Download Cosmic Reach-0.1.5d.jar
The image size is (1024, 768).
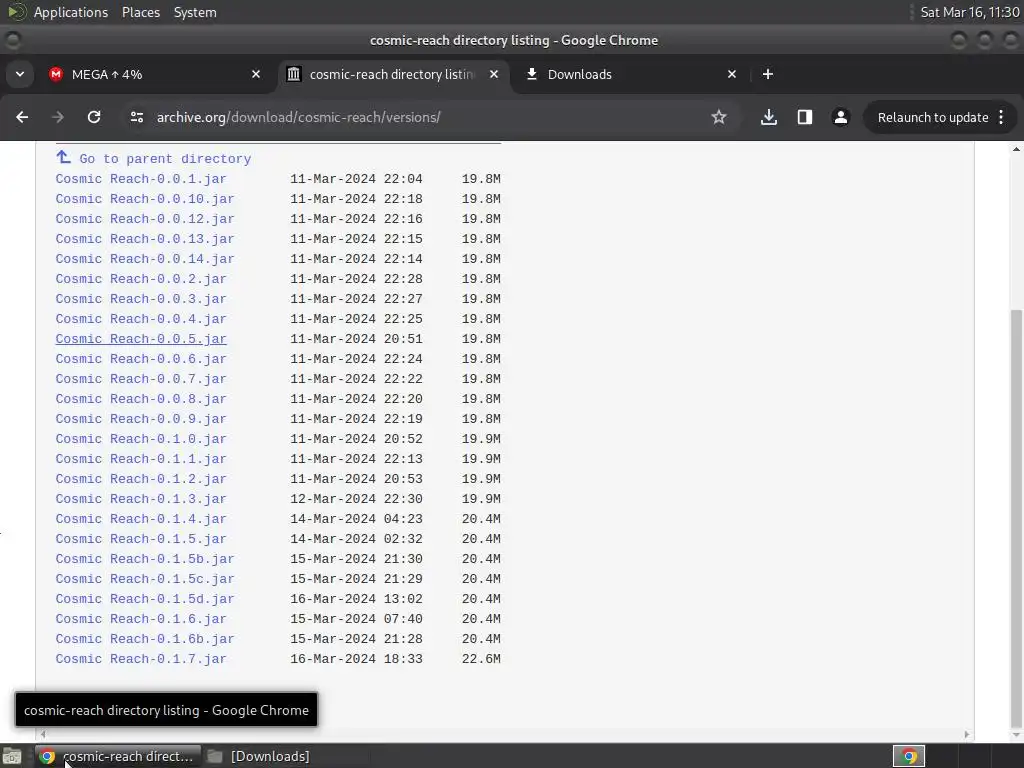click(x=144, y=599)
